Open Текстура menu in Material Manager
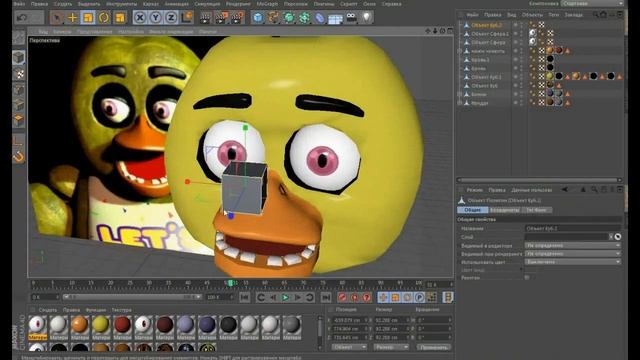Image resolution: width=640 pixels, height=360 pixels. (122, 310)
